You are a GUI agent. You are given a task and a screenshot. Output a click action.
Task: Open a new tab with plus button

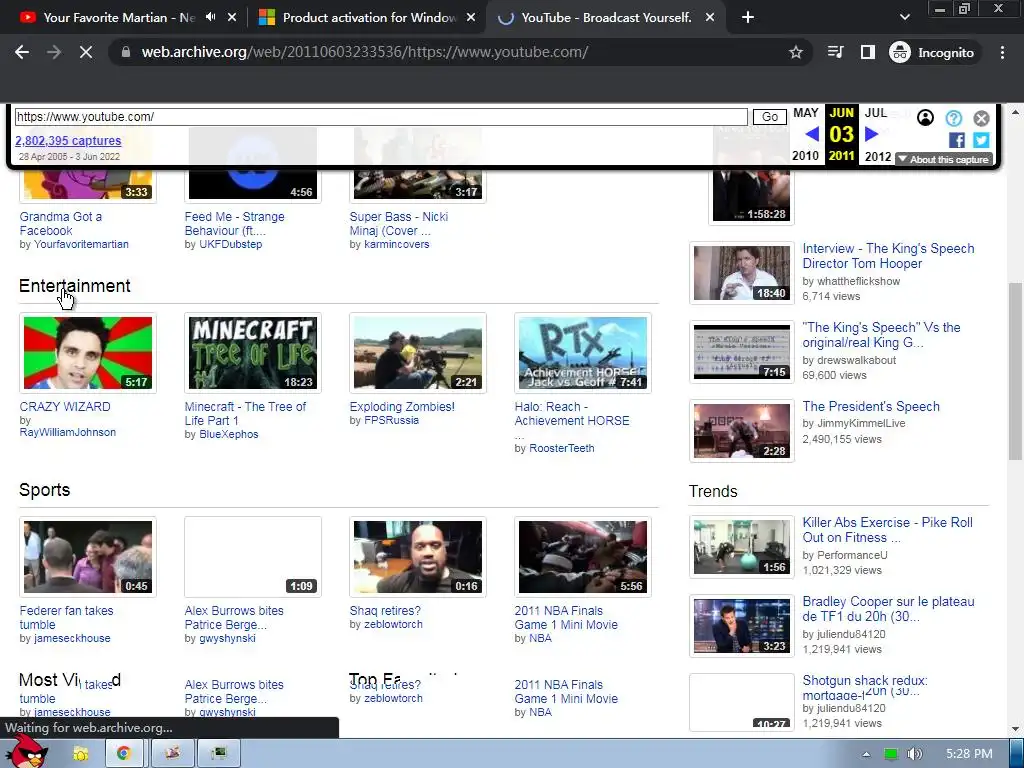[748, 18]
